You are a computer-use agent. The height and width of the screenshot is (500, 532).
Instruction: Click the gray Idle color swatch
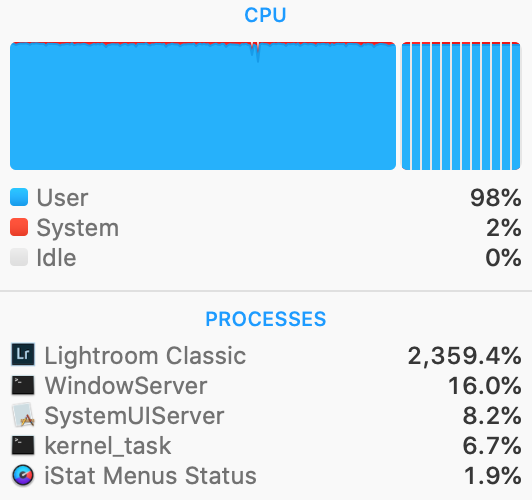point(19,257)
